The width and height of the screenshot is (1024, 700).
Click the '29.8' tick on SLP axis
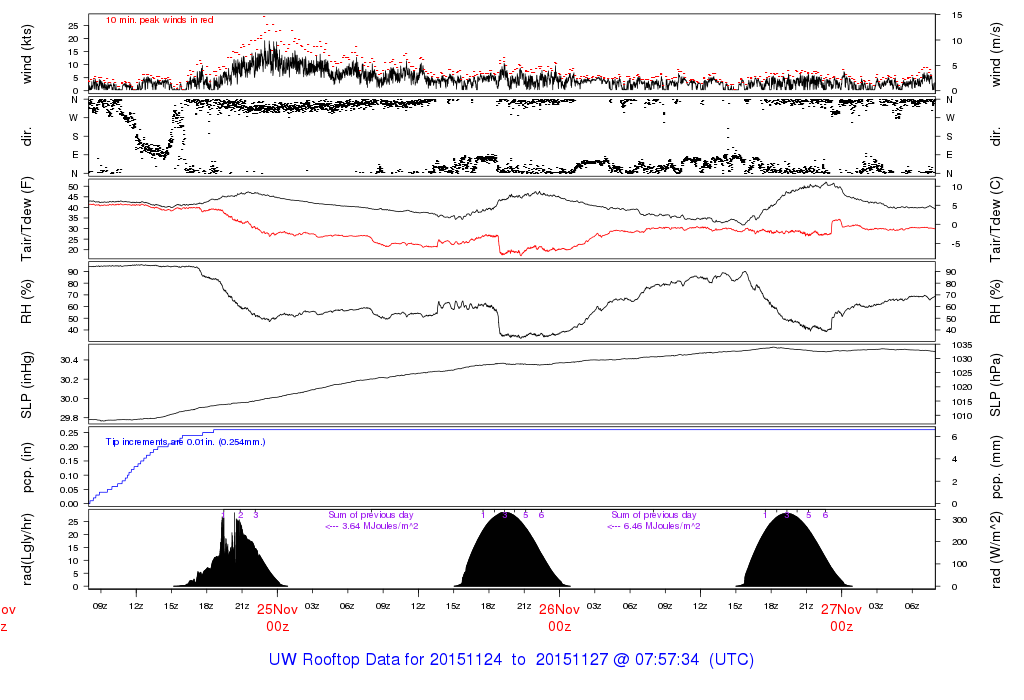tap(69, 418)
